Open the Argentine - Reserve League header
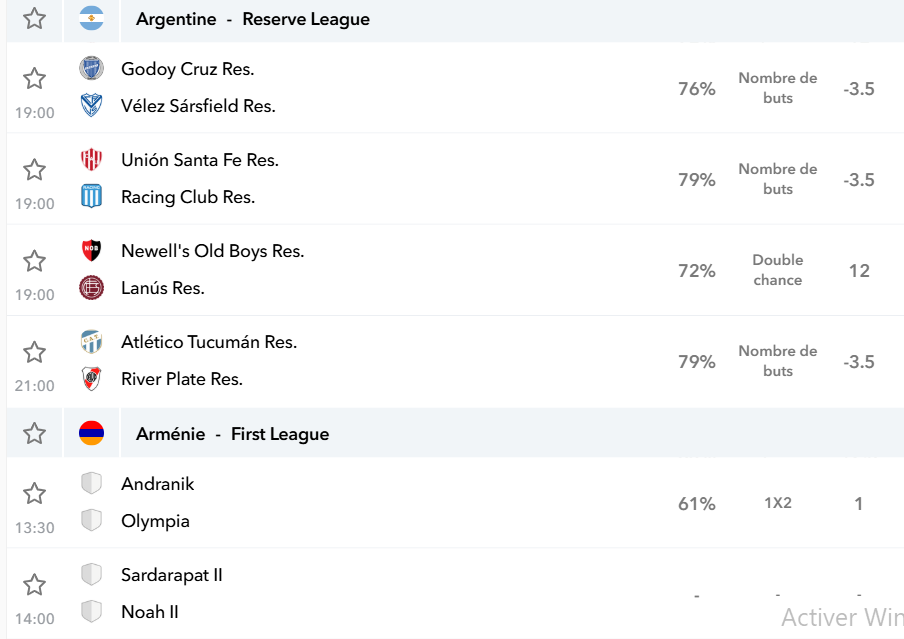 coord(253,19)
